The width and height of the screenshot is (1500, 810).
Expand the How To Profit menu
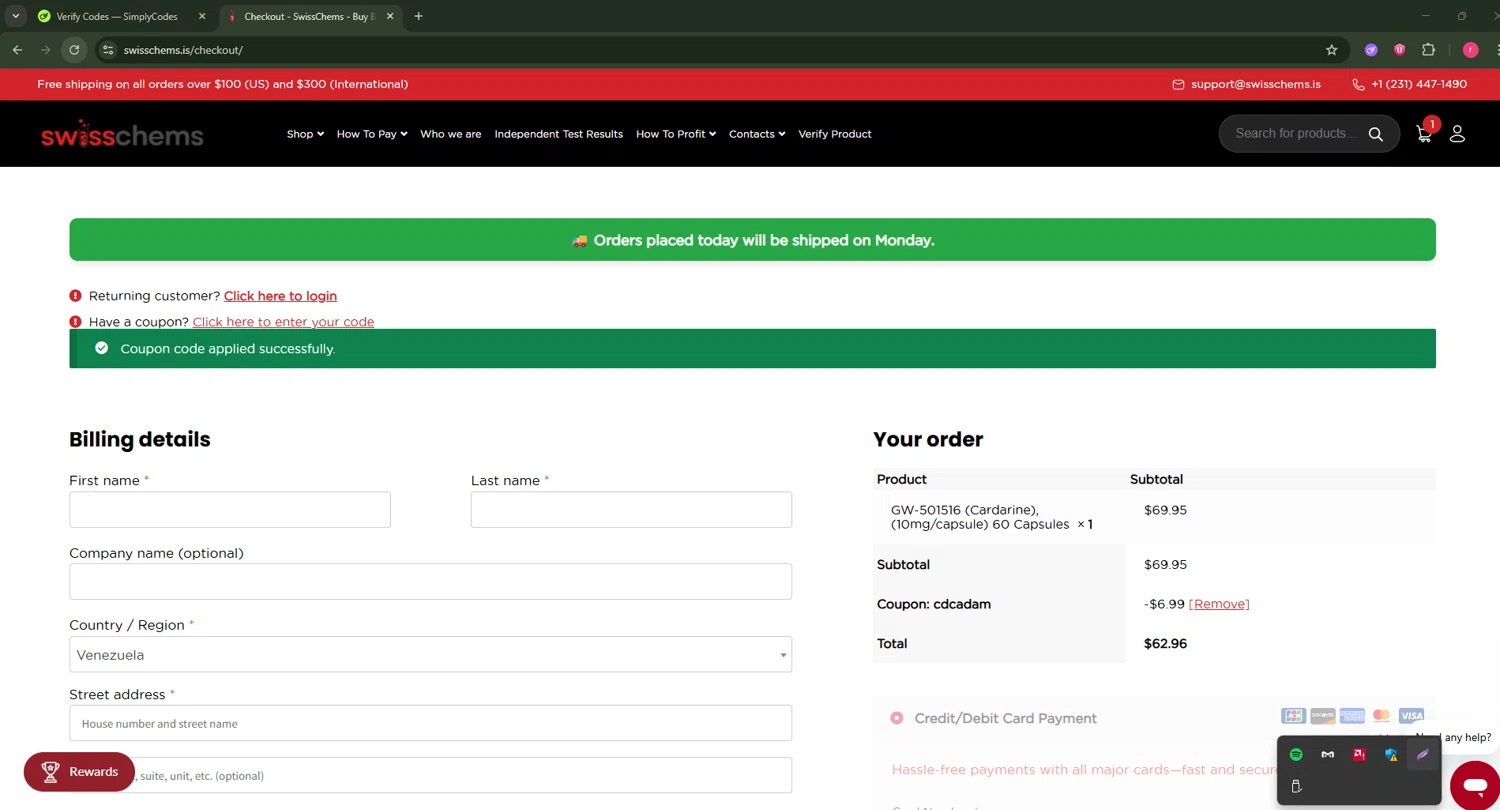tap(676, 134)
